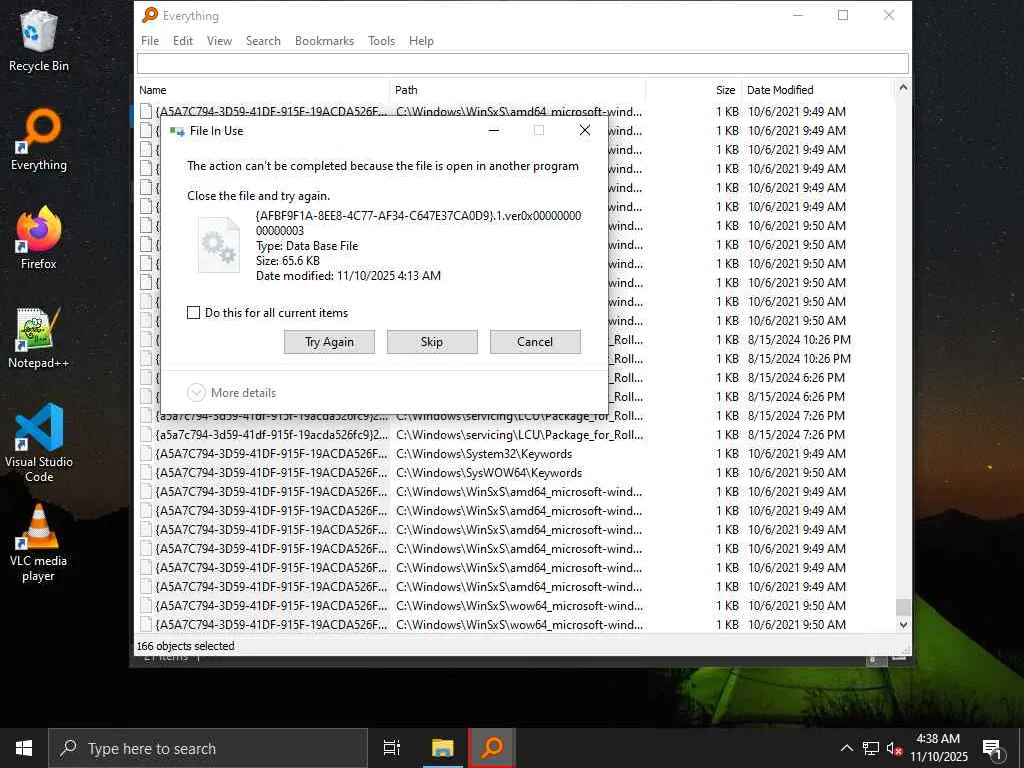Select the Everything desktop shortcut
This screenshot has width=1024, height=768.
click(x=39, y=140)
